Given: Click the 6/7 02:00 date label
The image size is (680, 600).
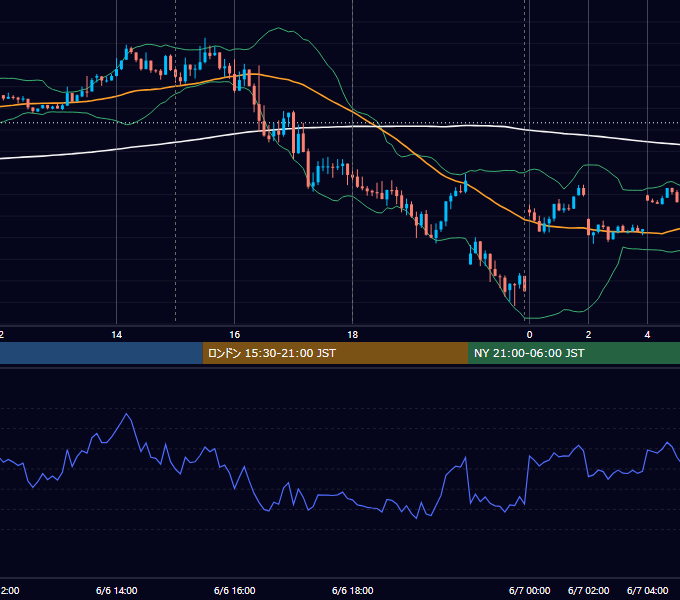Looking at the screenshot, I should coord(588,591).
